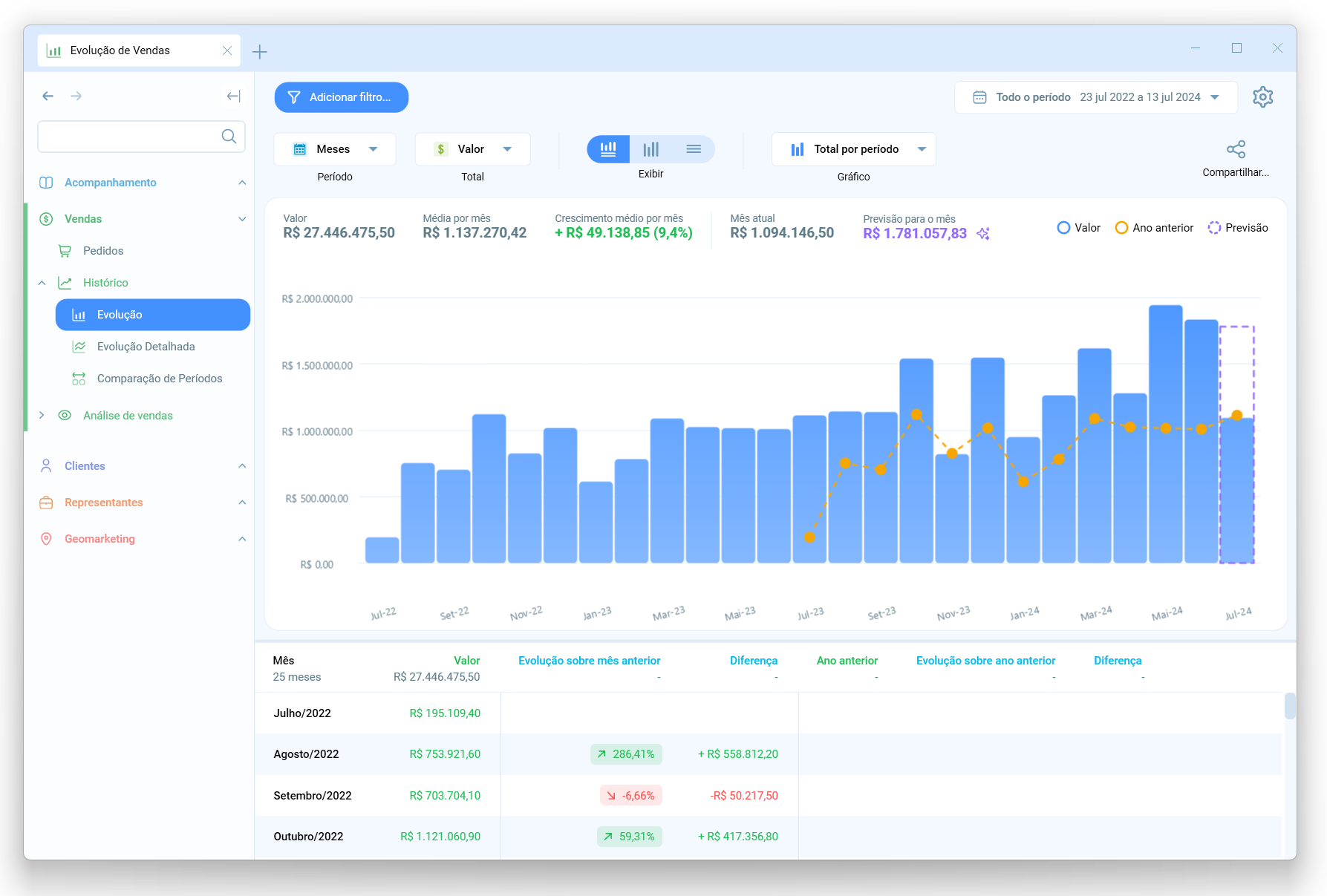Toggle Ano anterior legend series

point(1154,228)
